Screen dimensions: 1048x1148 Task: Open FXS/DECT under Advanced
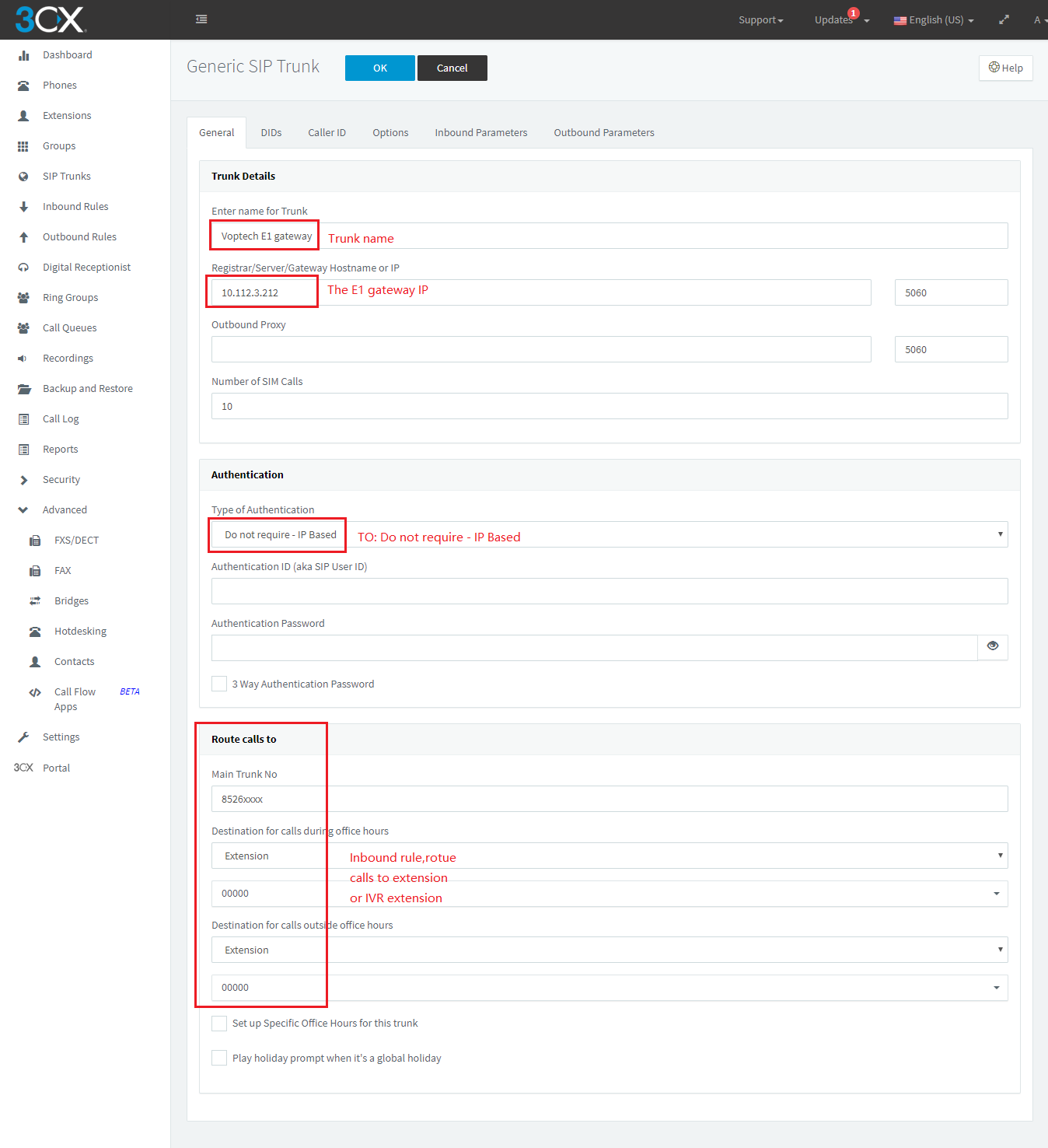[x=76, y=541]
